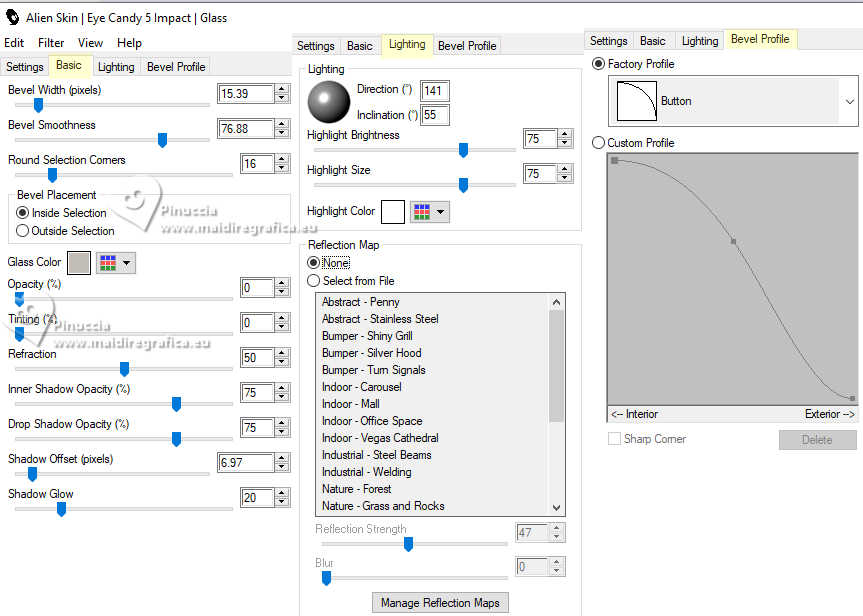Click the Highlight Size slider handle
Viewport: 863px width, 616px height.
click(x=463, y=185)
